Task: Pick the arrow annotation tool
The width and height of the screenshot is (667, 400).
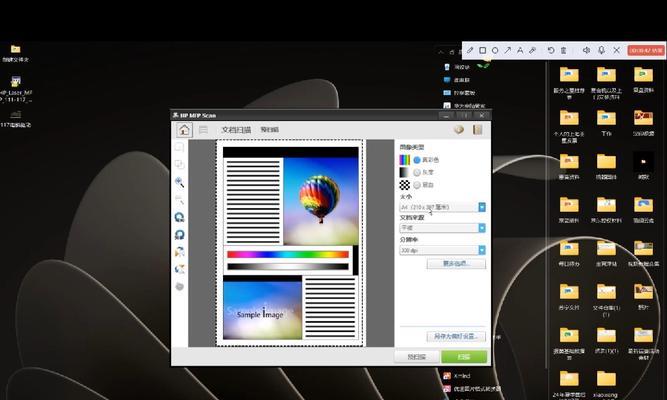Action: pos(507,50)
